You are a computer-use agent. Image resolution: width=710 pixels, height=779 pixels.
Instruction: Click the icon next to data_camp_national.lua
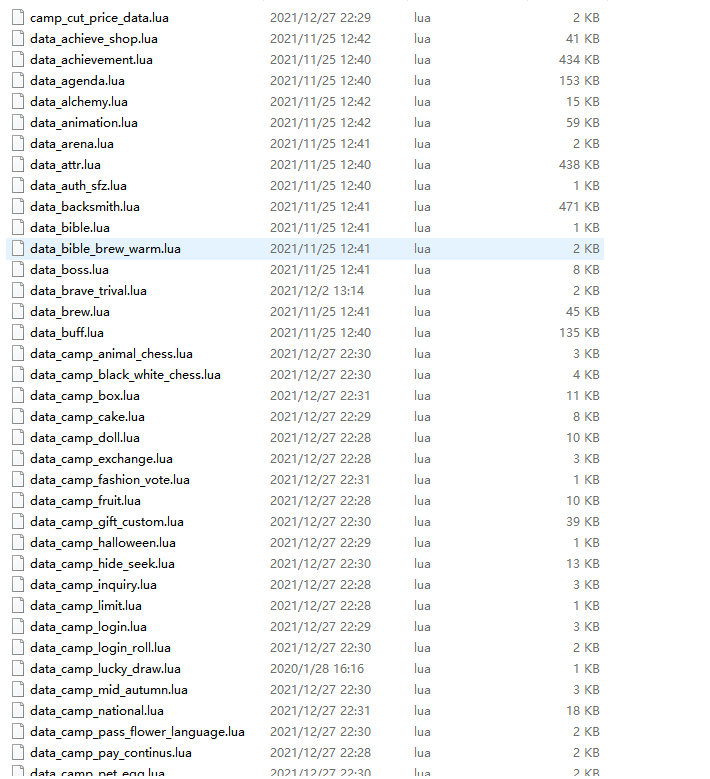(x=17, y=711)
